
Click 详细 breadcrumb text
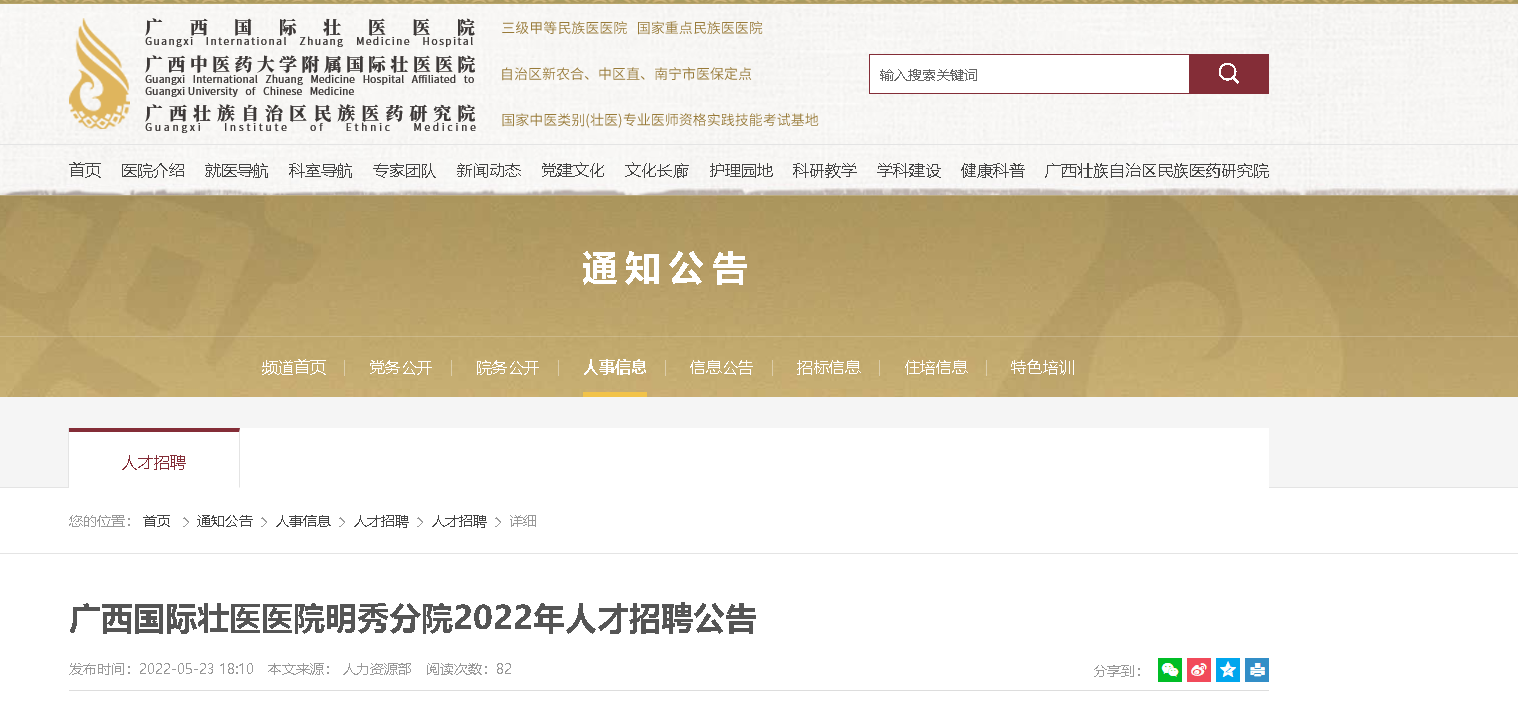(x=523, y=521)
